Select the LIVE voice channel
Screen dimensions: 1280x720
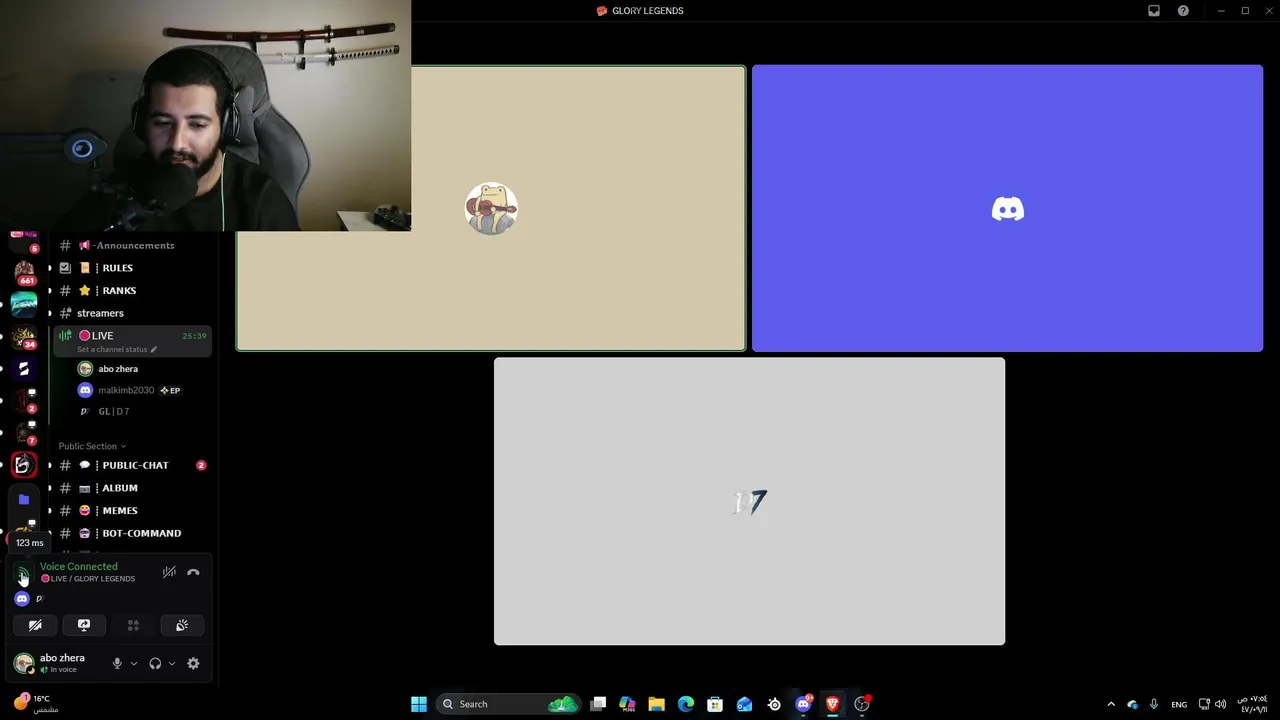point(134,340)
